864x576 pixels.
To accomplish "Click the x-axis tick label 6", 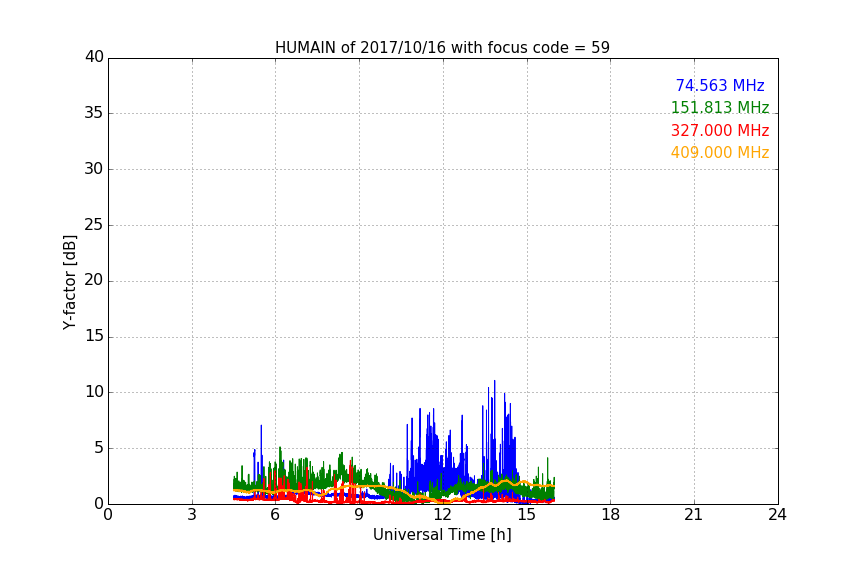I will point(275,515).
